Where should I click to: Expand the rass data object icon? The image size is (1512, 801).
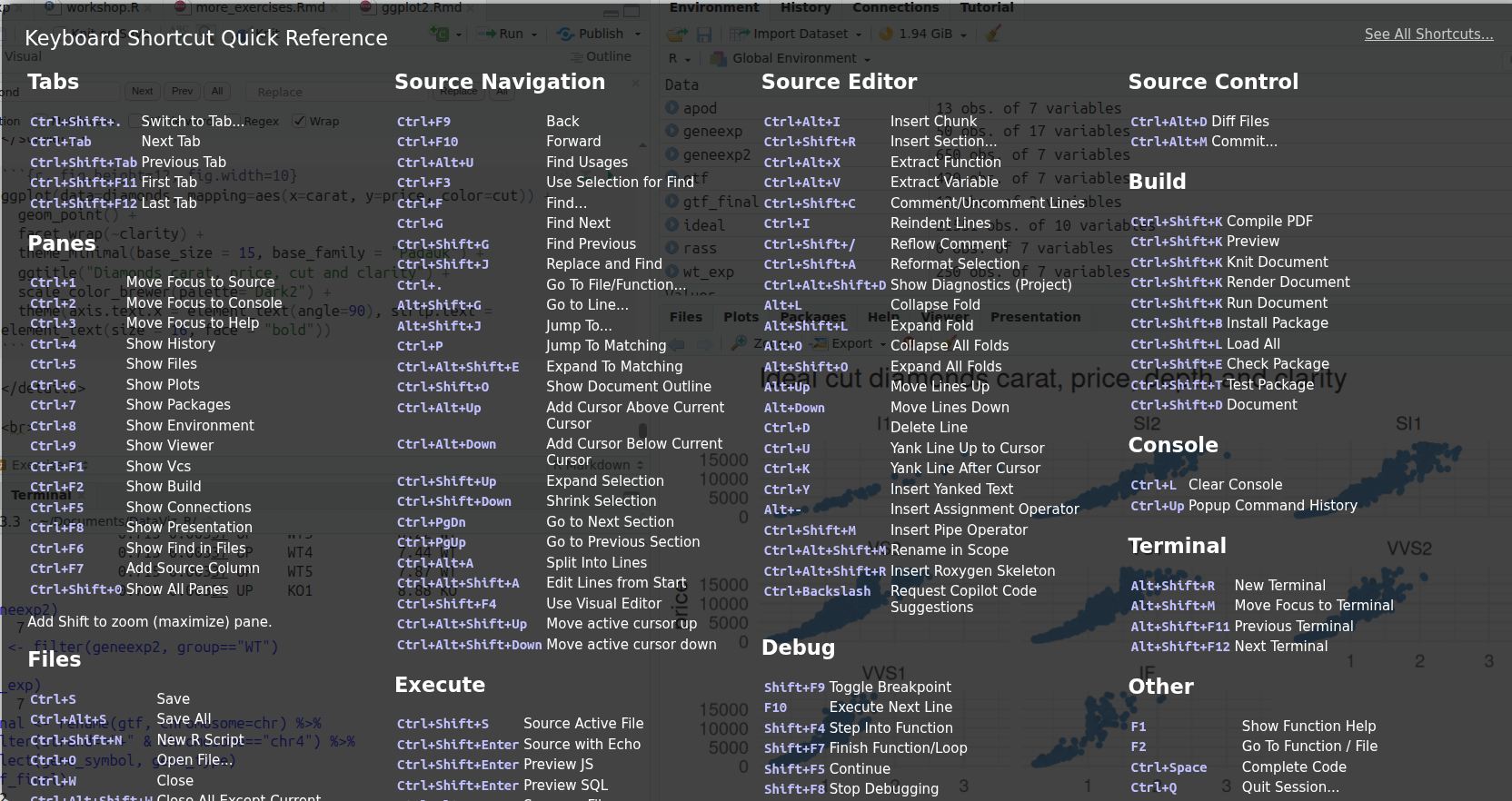(672, 248)
